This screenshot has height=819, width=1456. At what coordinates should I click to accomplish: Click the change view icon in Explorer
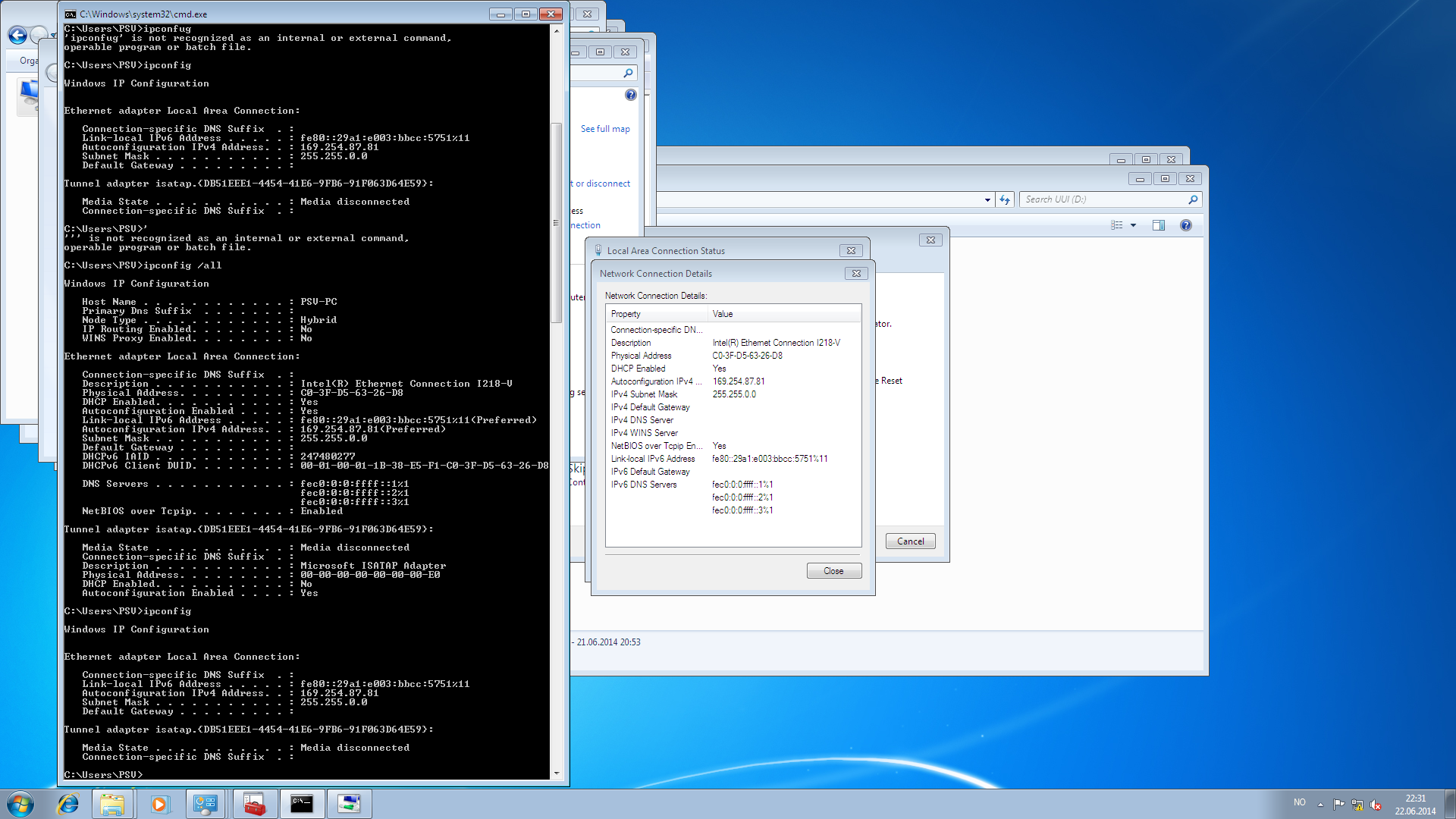click(1116, 225)
